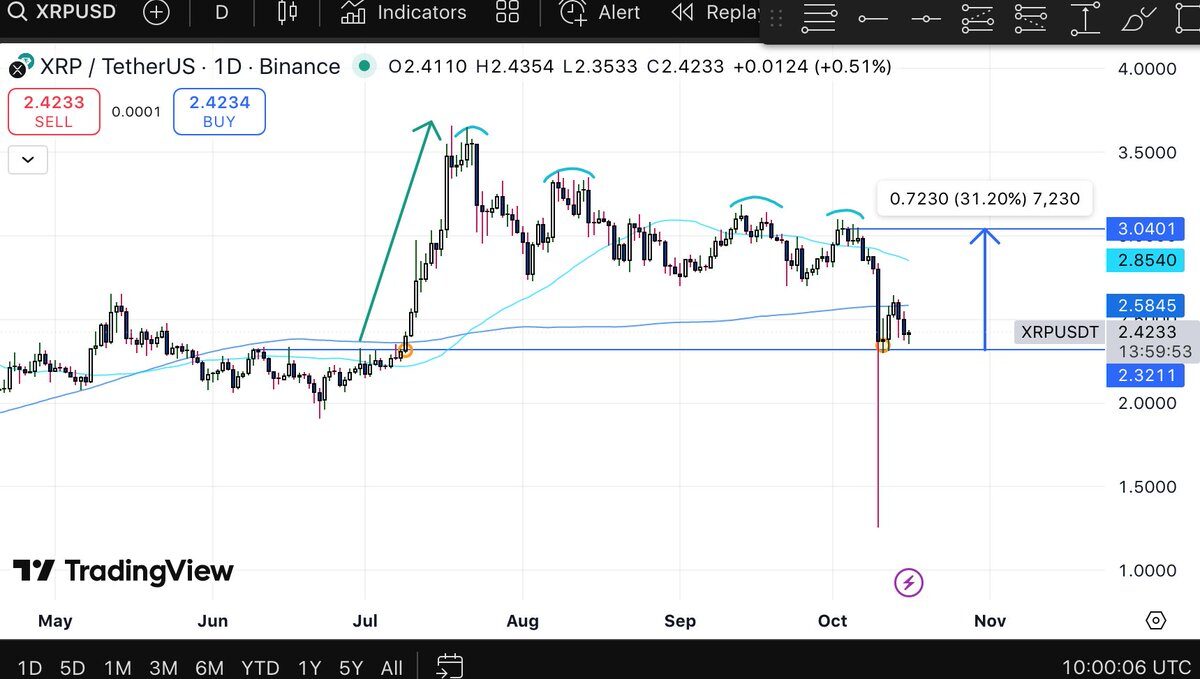Toggle the green market status dot
The image size is (1200, 679).
(x=365, y=67)
